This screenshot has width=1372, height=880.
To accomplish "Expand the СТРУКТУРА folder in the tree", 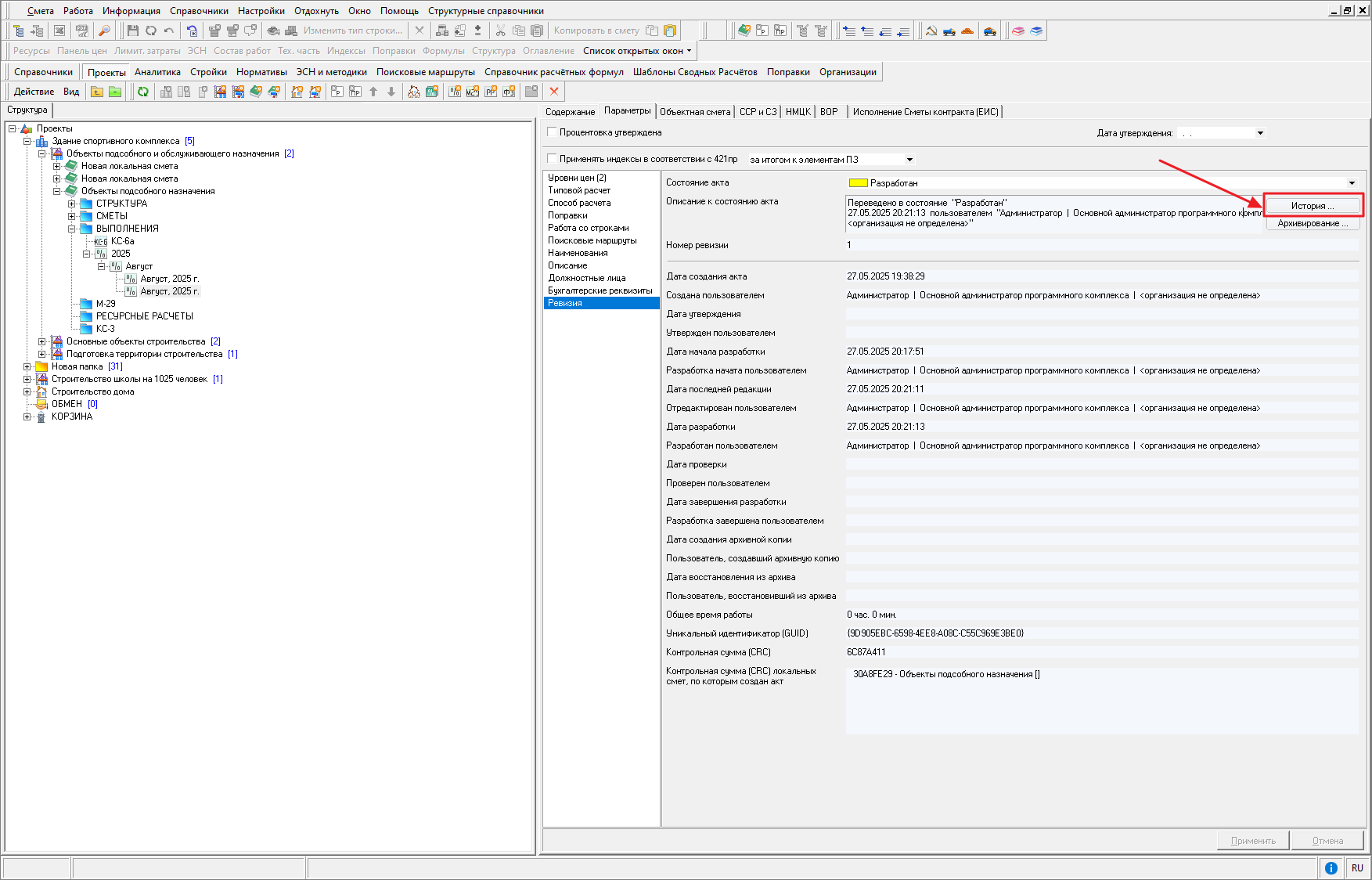I will [72, 204].
